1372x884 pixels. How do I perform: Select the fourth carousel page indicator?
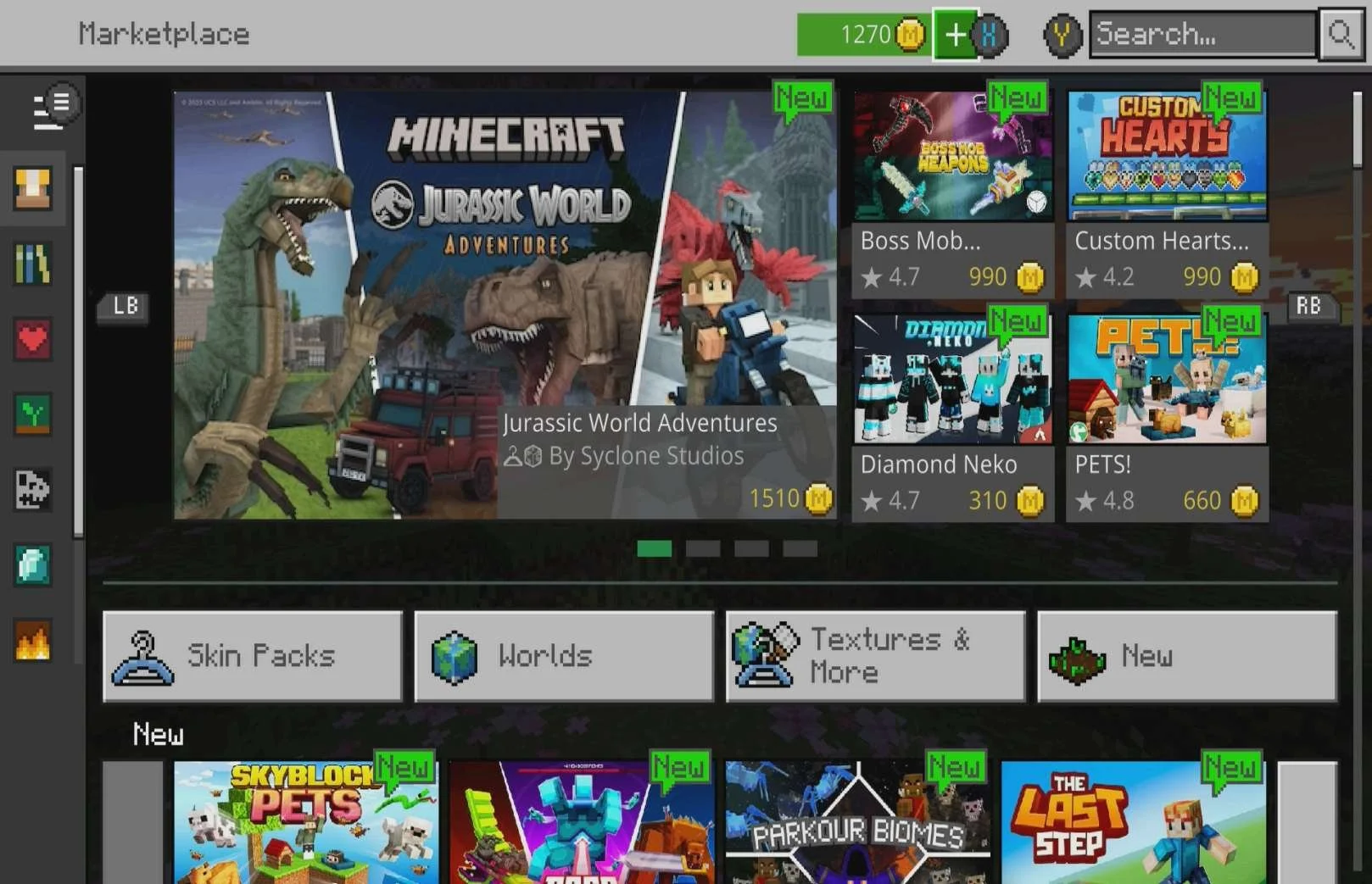coord(800,548)
